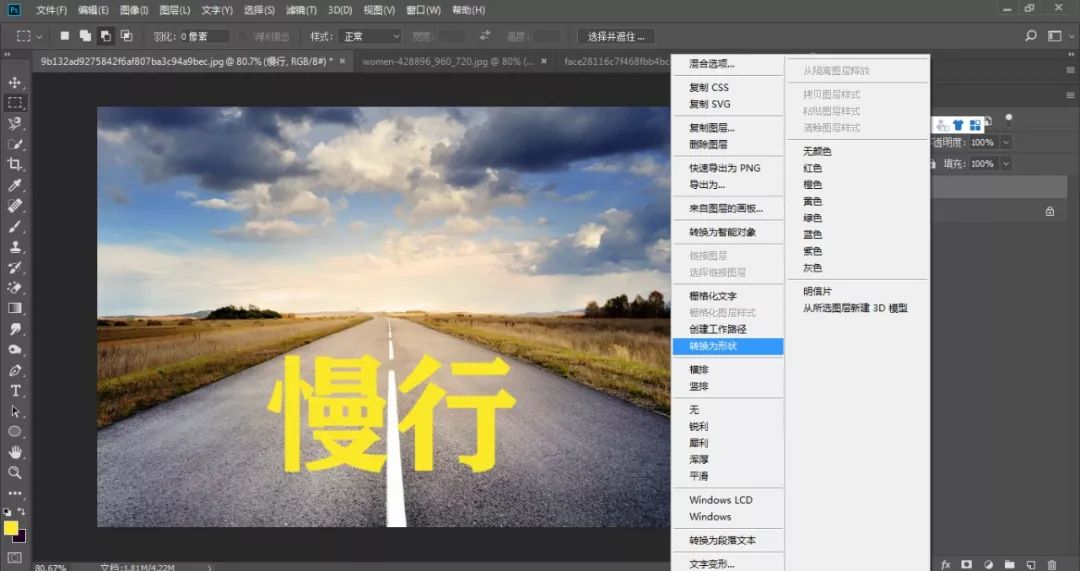Click the yellow foreground color swatch
The width and height of the screenshot is (1080, 571).
click(x=10, y=528)
